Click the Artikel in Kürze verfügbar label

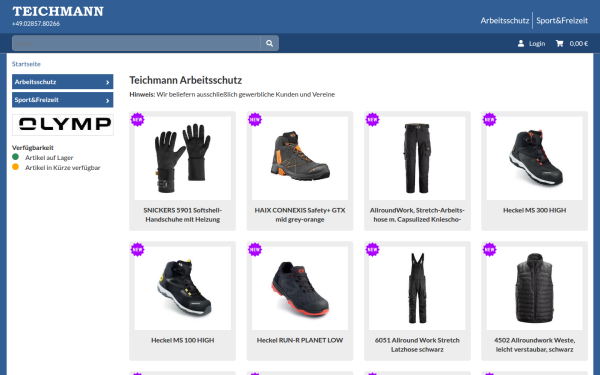[63, 168]
